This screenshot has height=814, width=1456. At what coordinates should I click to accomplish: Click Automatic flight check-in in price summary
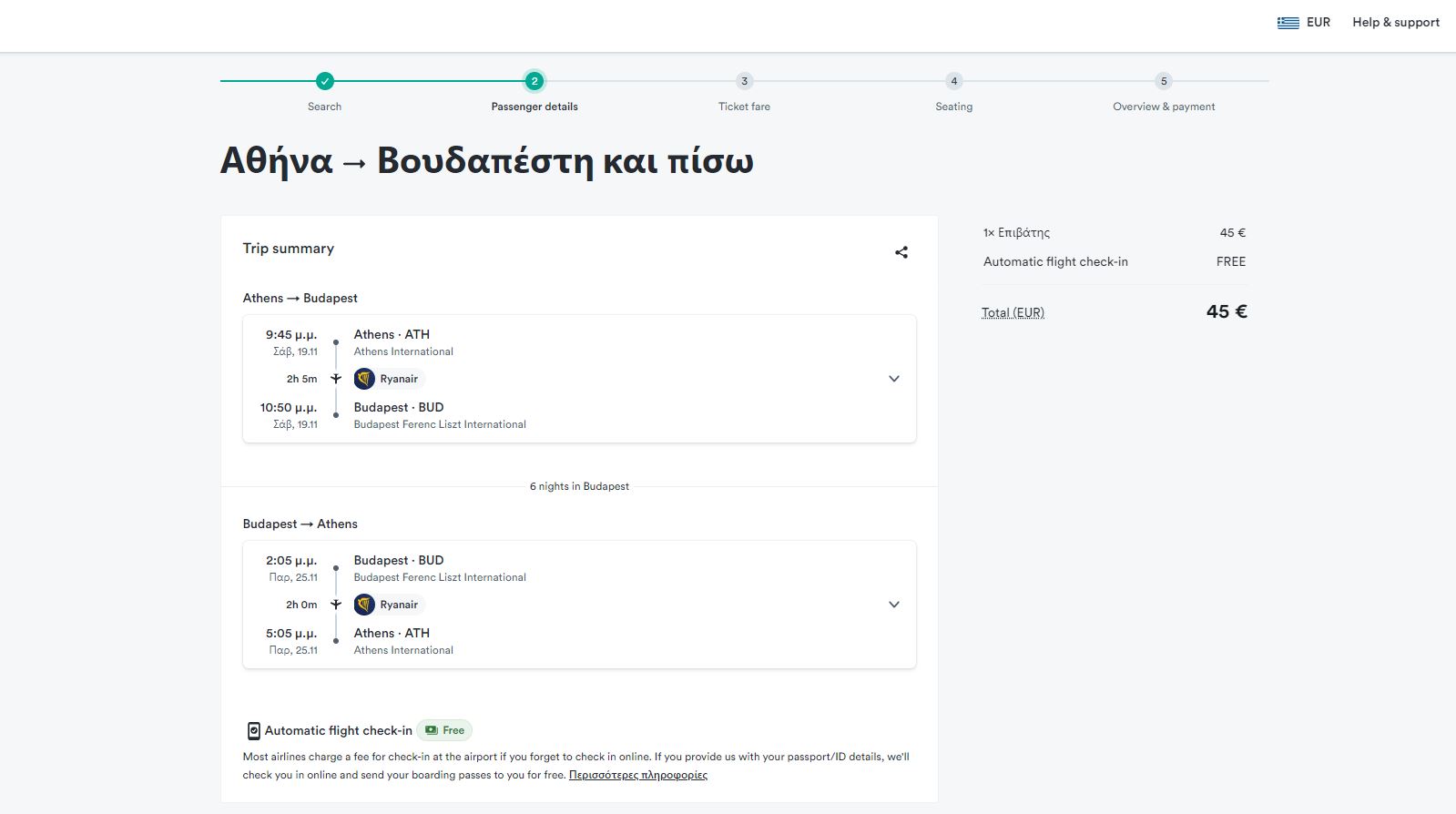(1055, 261)
